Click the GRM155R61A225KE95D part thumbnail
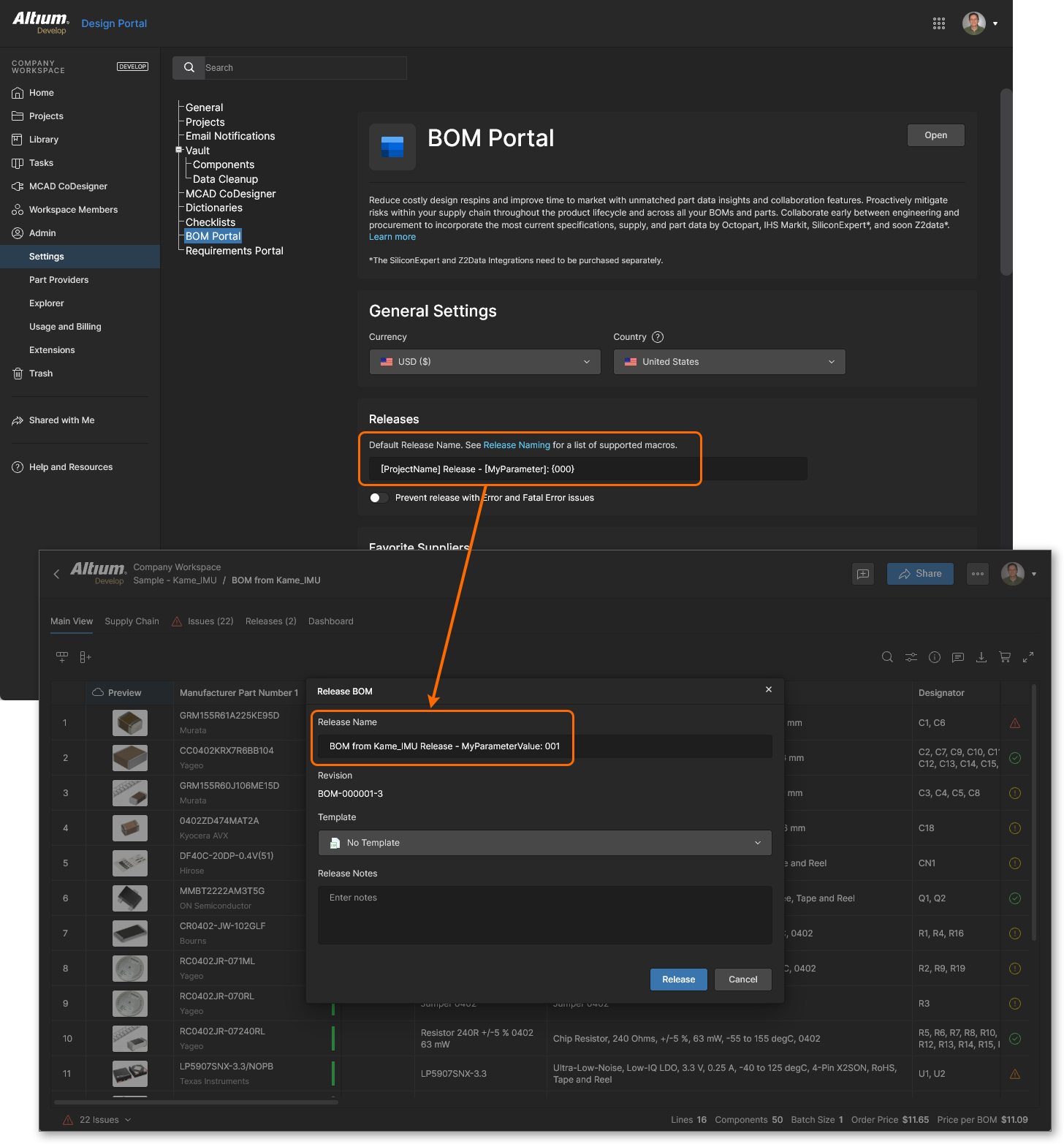 (130, 723)
